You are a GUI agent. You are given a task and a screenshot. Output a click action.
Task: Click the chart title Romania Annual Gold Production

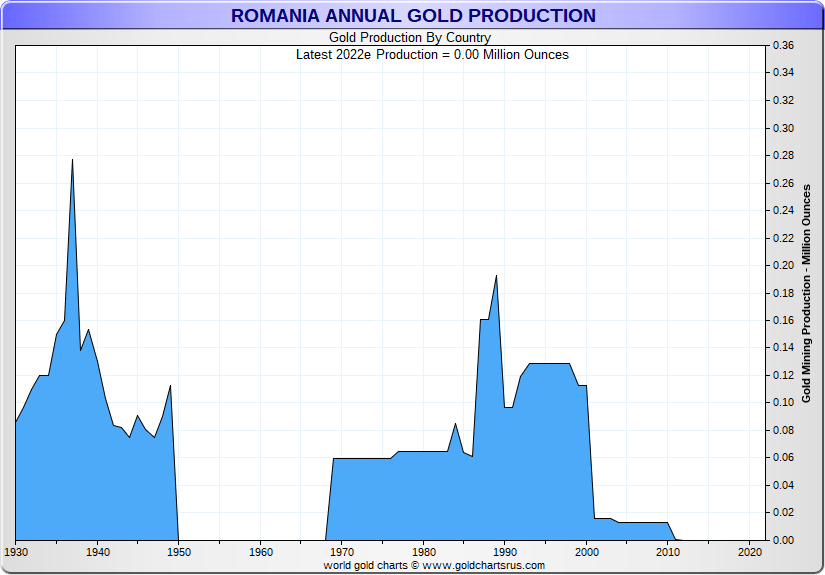pyautogui.click(x=413, y=16)
